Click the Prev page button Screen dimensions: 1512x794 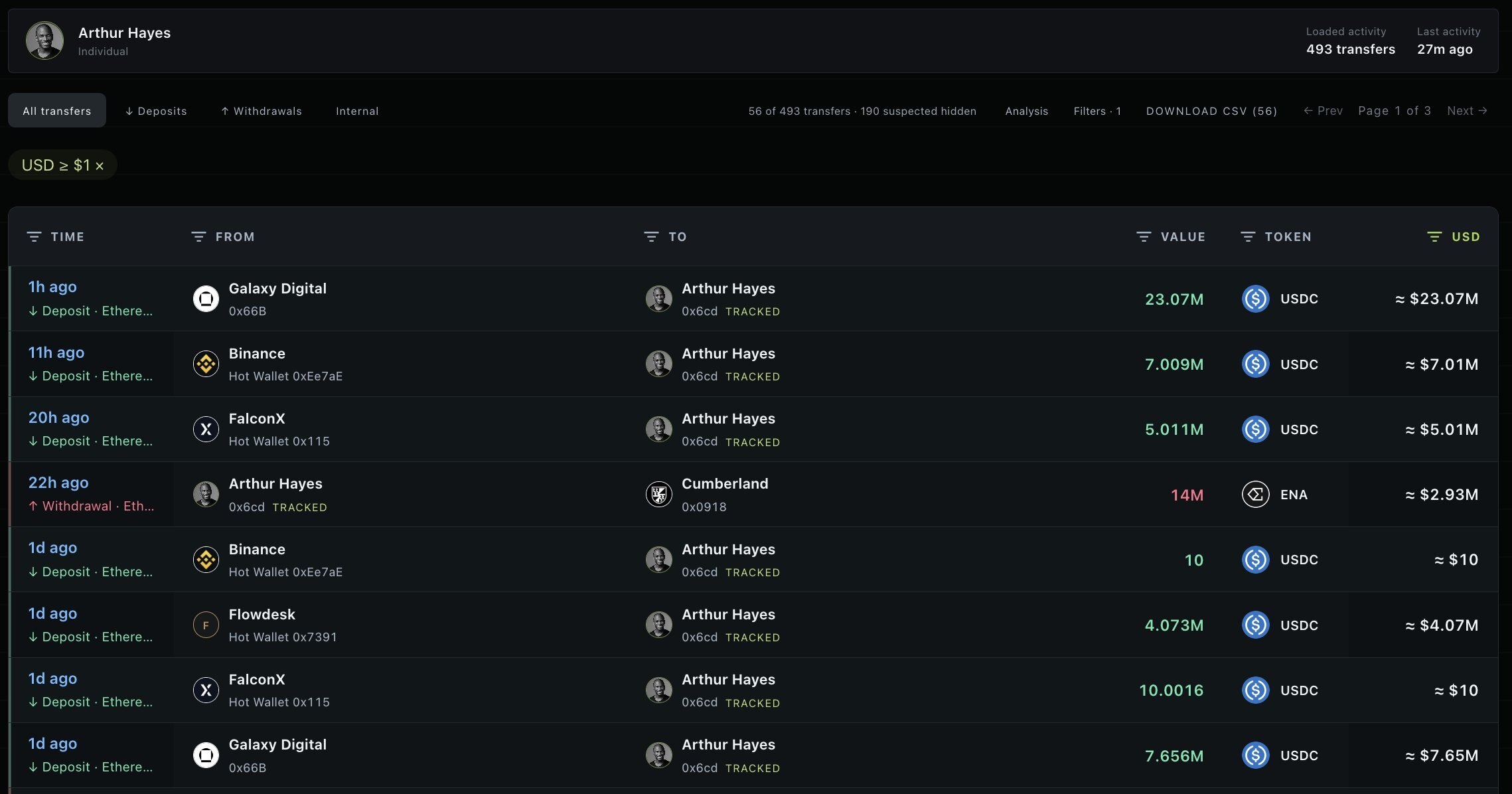click(x=1323, y=111)
